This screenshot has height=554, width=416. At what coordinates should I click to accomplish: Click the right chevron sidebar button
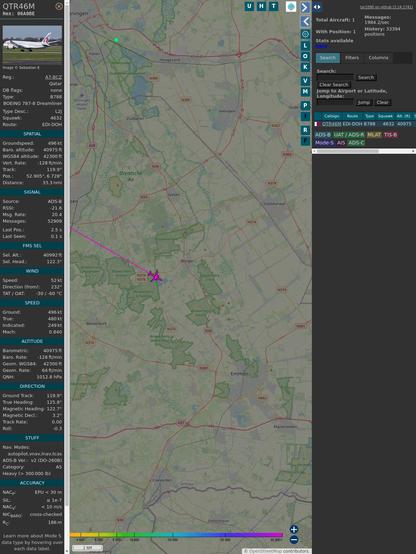(305, 7)
